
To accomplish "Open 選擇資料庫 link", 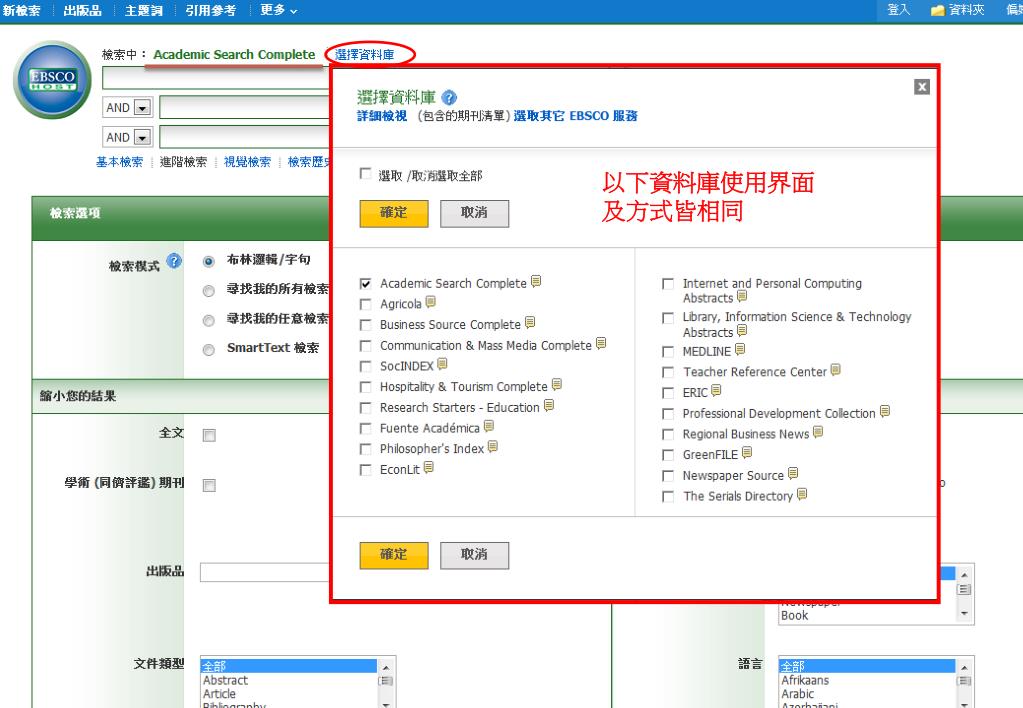I will pyautogui.click(x=365, y=55).
